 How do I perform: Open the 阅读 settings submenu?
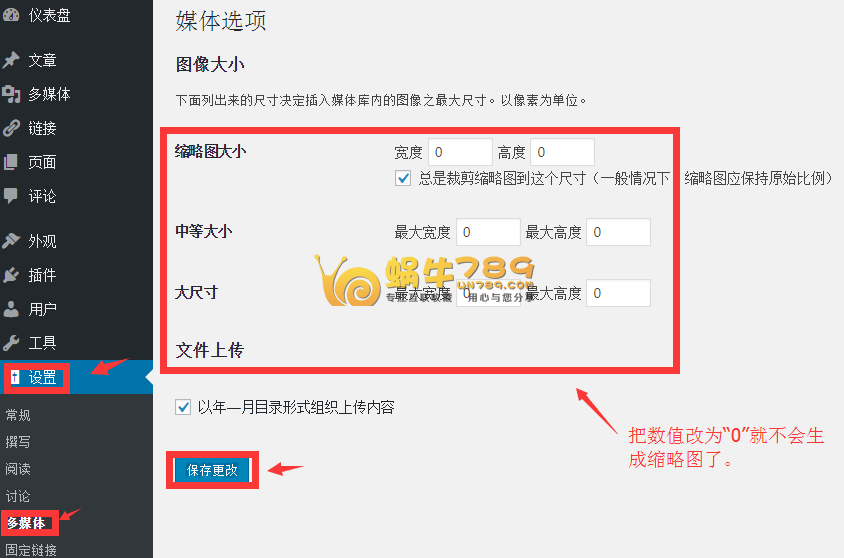[18, 469]
